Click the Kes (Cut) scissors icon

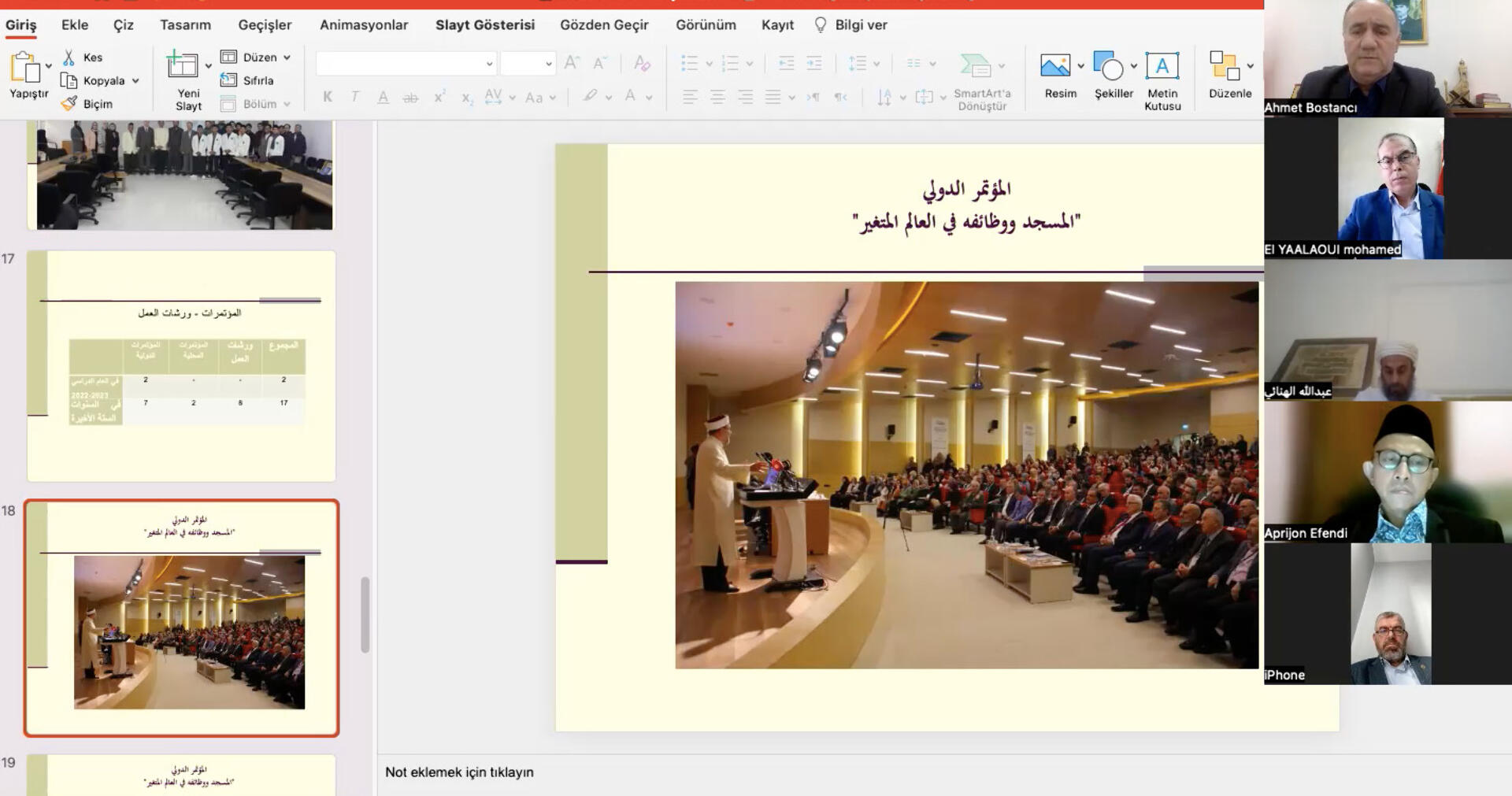coord(69,57)
